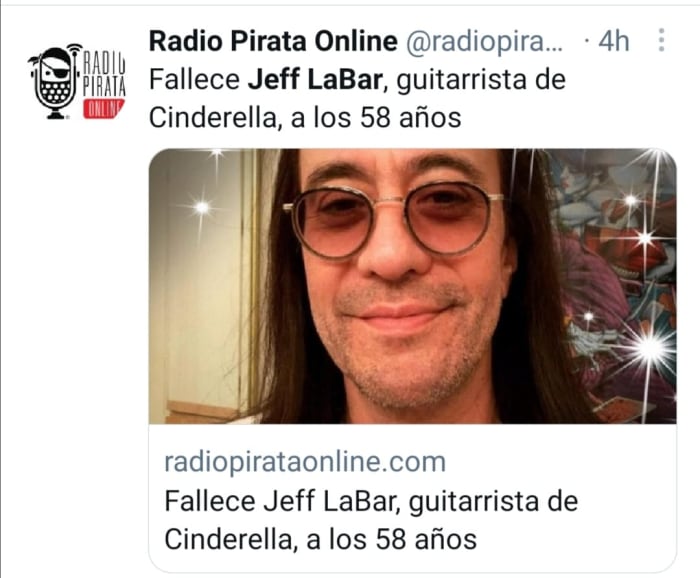Click the RADIO PIRATA lettering in the logo

pyautogui.click(x=104, y=75)
